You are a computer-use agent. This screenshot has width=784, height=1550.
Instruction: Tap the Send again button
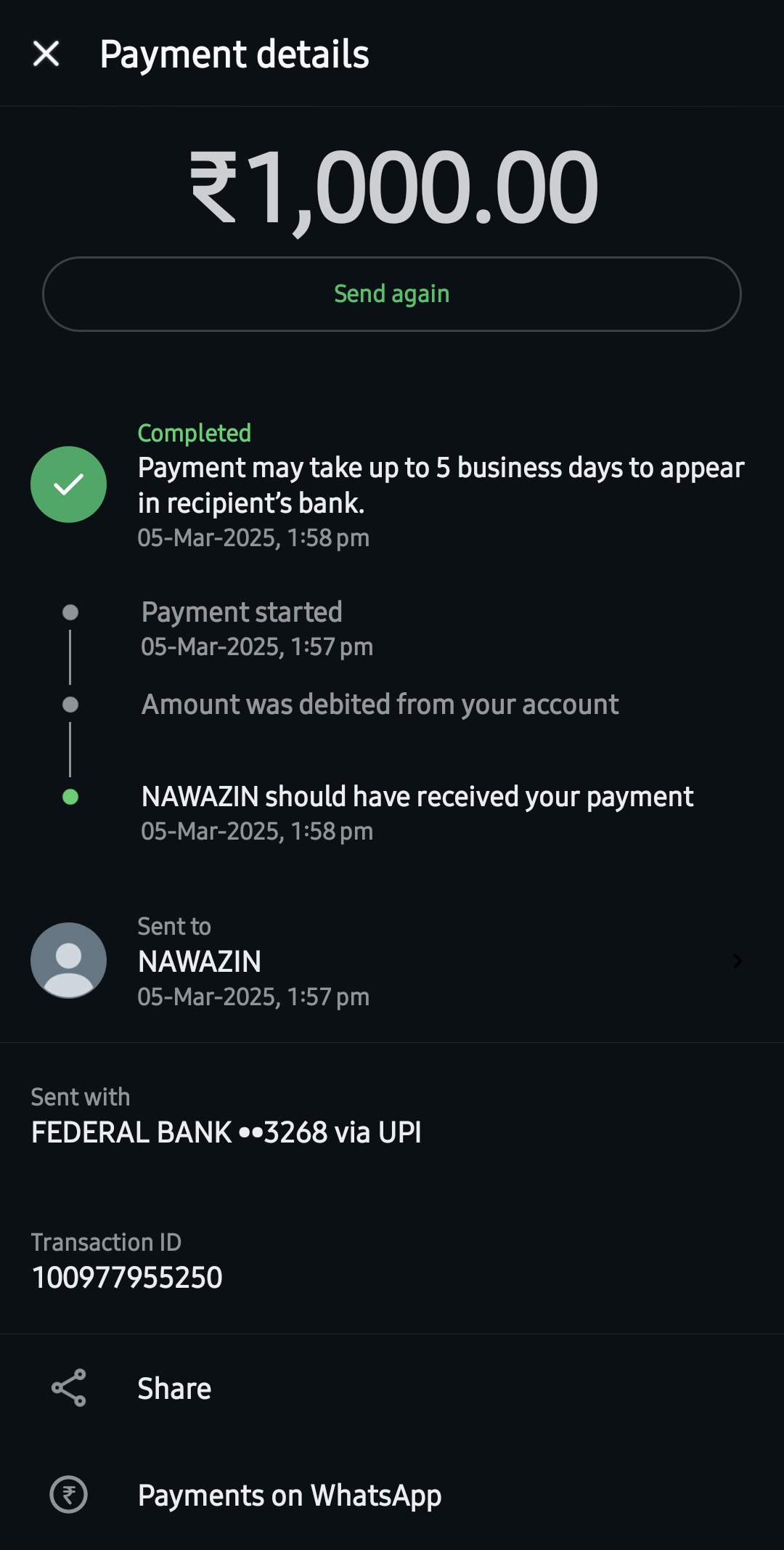[x=392, y=294]
